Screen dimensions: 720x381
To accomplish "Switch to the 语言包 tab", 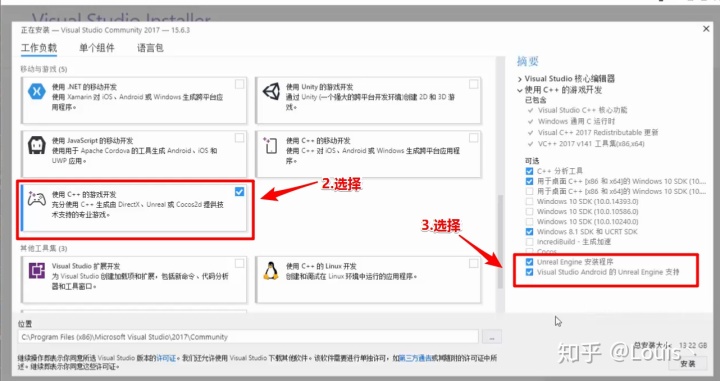I will coord(150,48).
